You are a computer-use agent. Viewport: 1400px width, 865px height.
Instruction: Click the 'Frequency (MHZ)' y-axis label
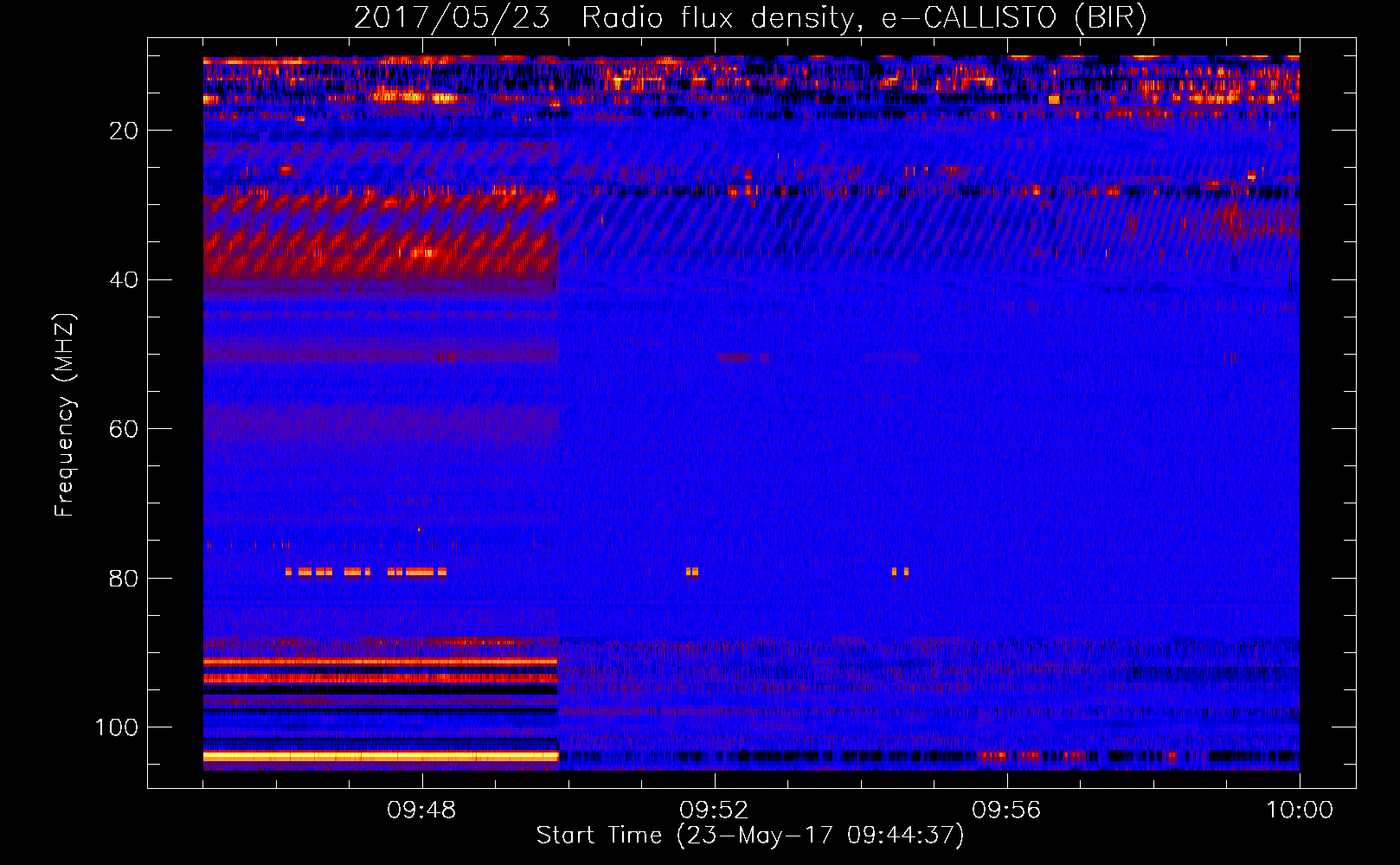tap(65, 415)
